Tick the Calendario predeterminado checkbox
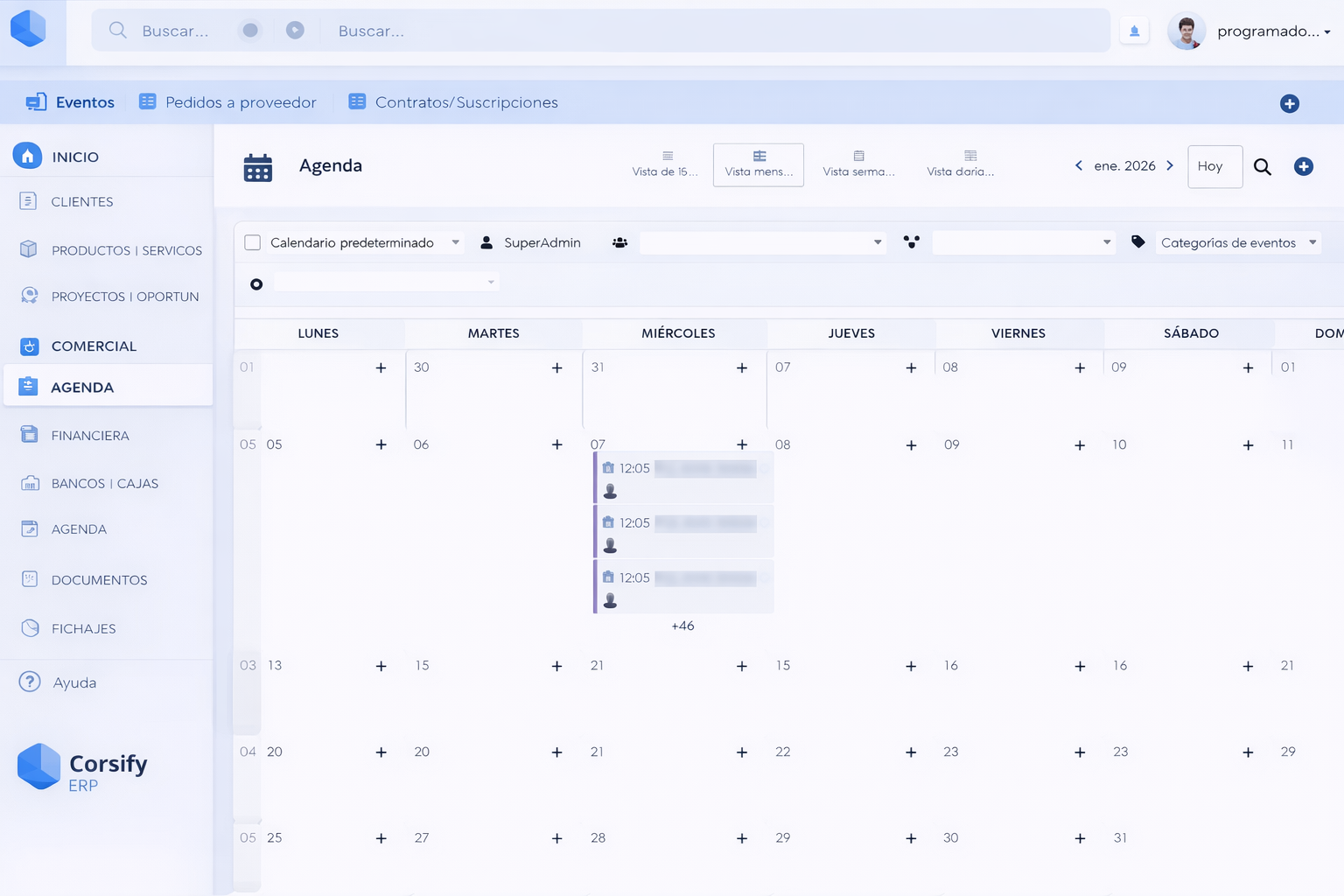1344x896 pixels. pyautogui.click(x=253, y=242)
